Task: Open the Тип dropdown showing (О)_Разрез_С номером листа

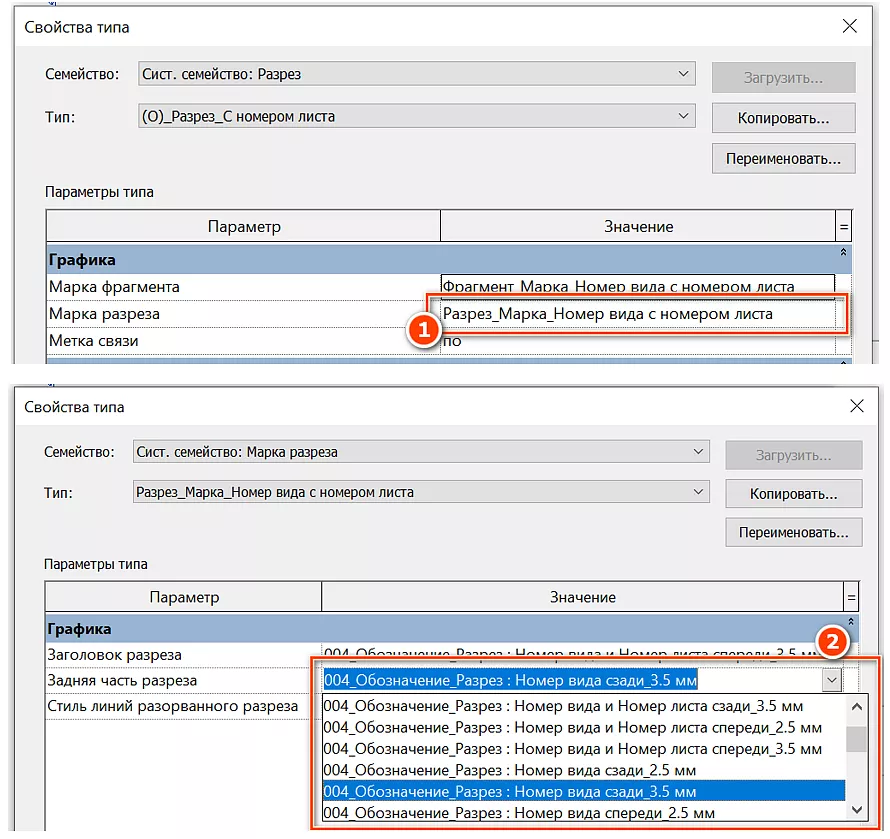Action: (684, 116)
